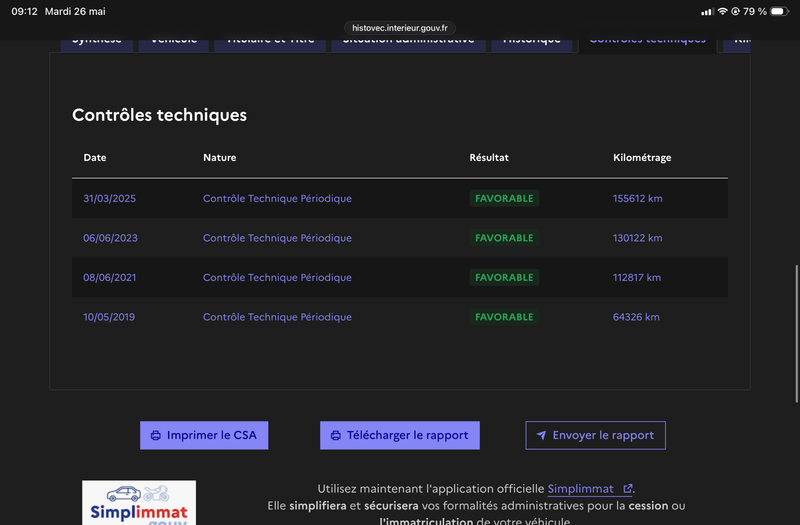Viewport: 800px width, 525px height.
Task: Click the printer icon on Télécharger le rapport
Action: (336, 435)
